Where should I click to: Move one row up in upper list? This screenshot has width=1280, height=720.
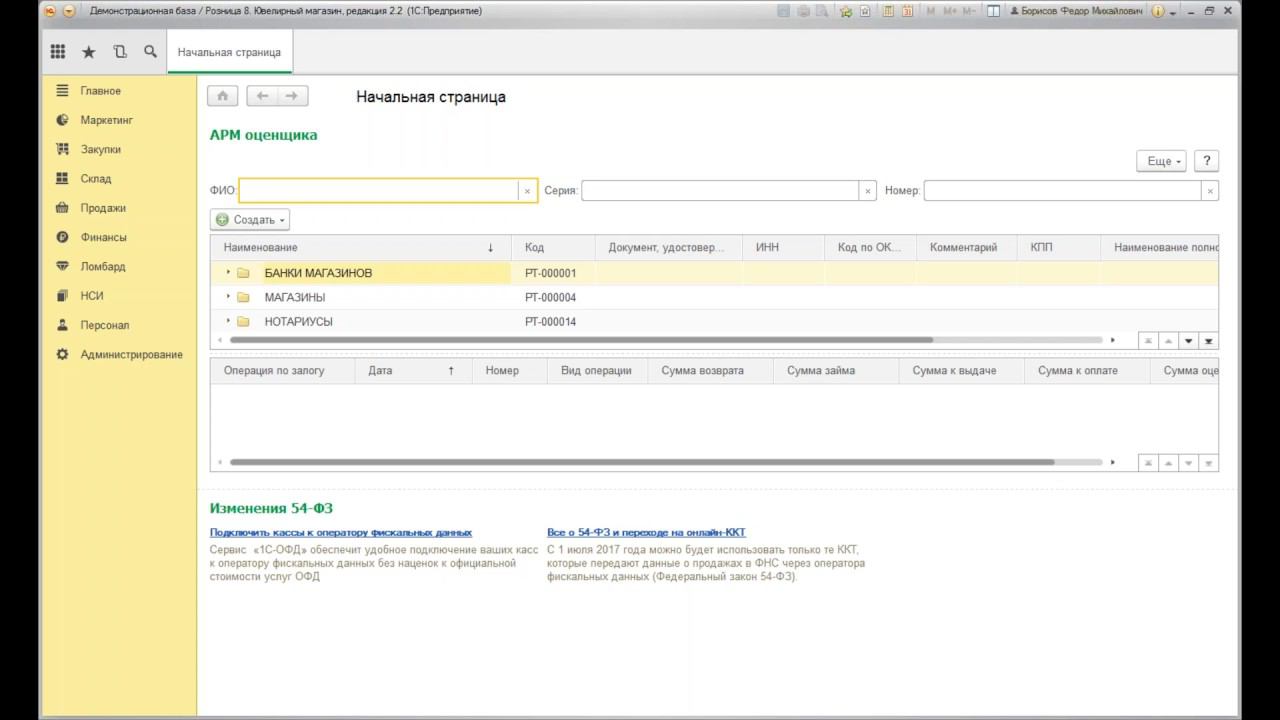coord(1168,341)
